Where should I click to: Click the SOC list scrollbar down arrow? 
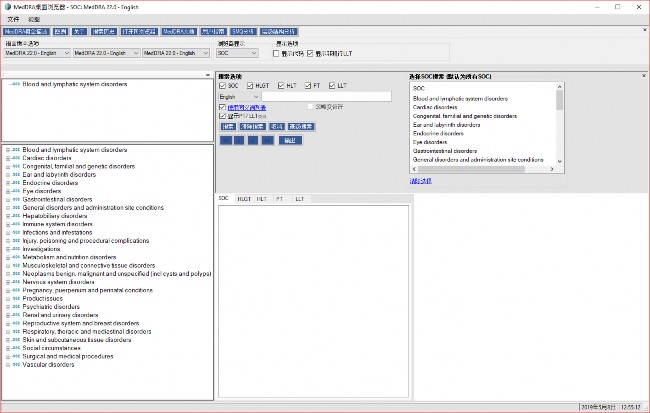tap(559, 159)
